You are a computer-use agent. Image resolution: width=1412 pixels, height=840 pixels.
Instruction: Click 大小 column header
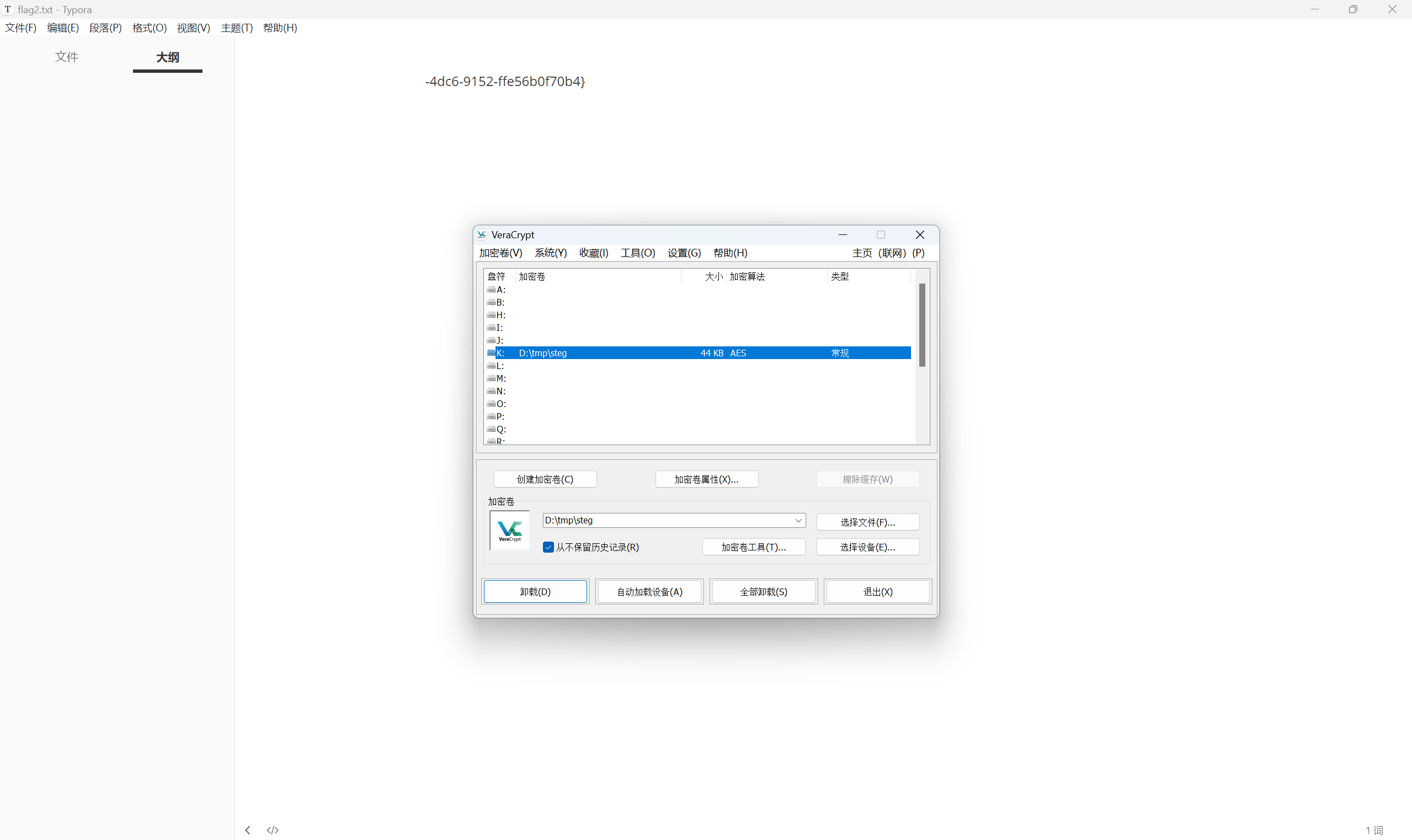click(x=704, y=276)
